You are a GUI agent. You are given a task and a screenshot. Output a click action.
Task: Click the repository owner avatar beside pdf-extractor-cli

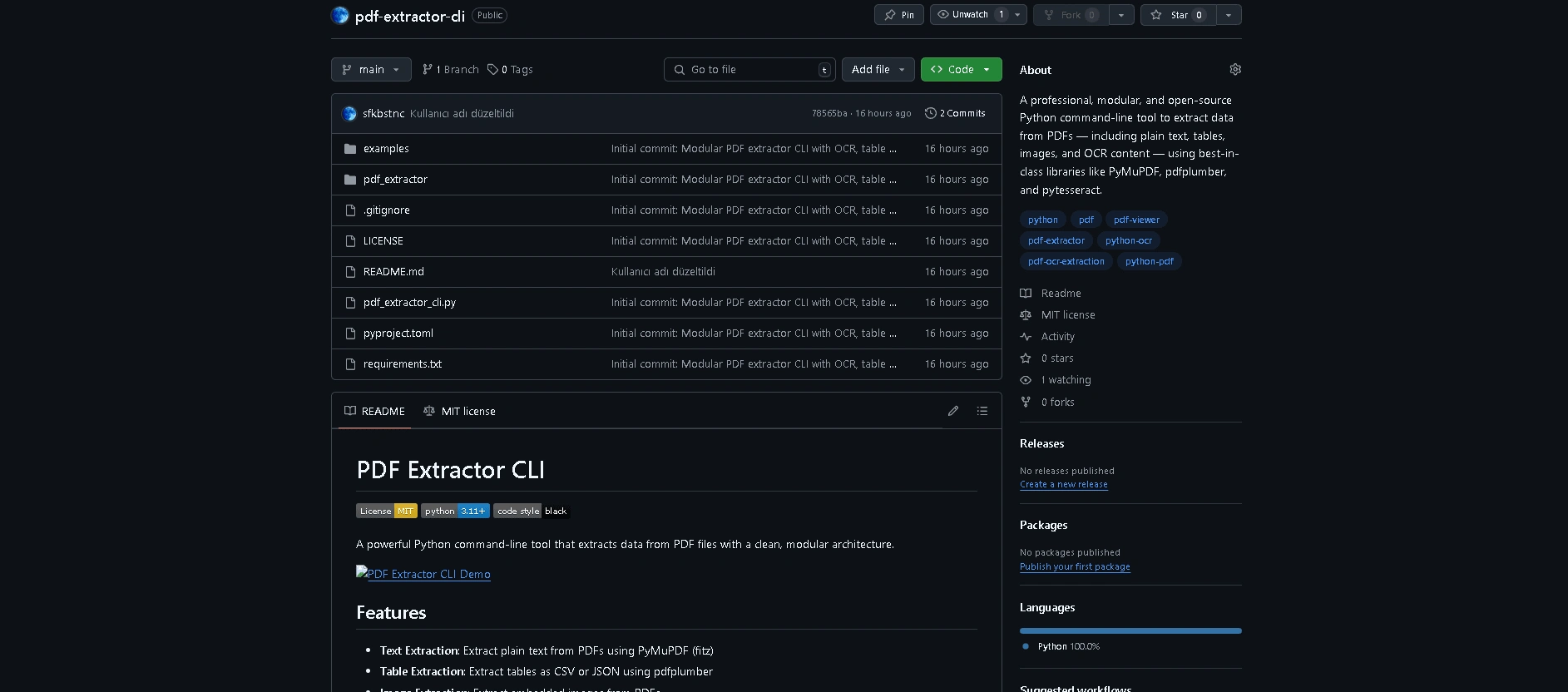[339, 15]
